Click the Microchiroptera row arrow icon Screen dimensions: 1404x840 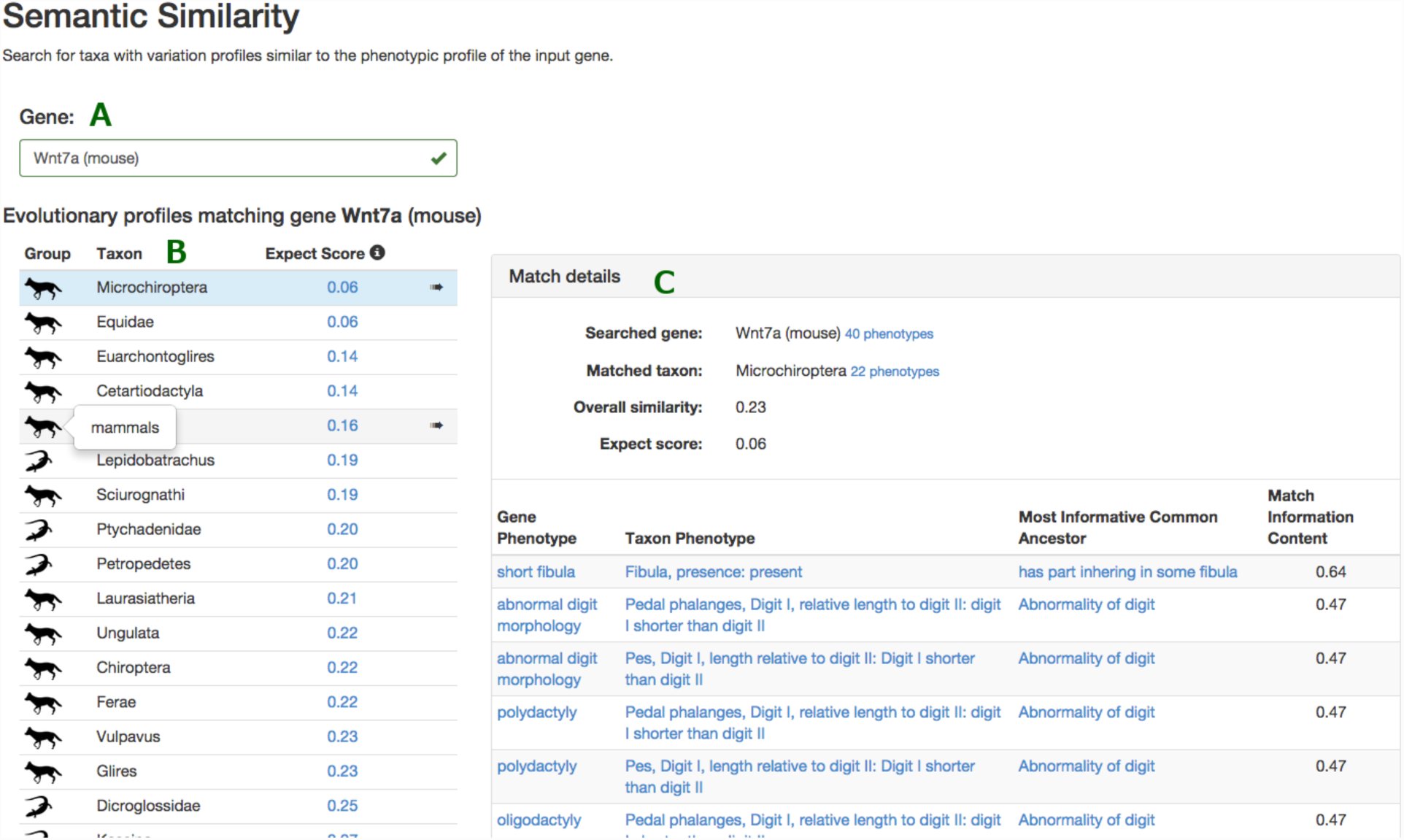(436, 288)
